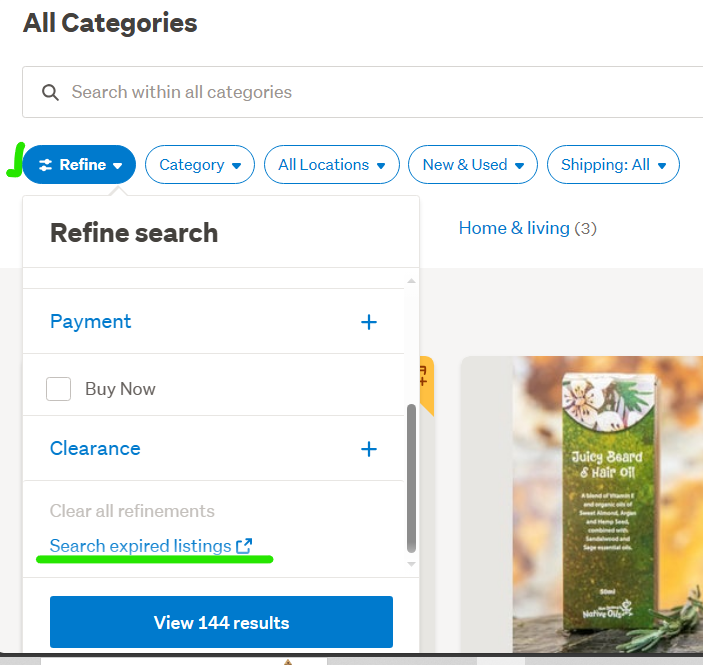Click the plus icon beside Clearance

pyautogui.click(x=369, y=449)
